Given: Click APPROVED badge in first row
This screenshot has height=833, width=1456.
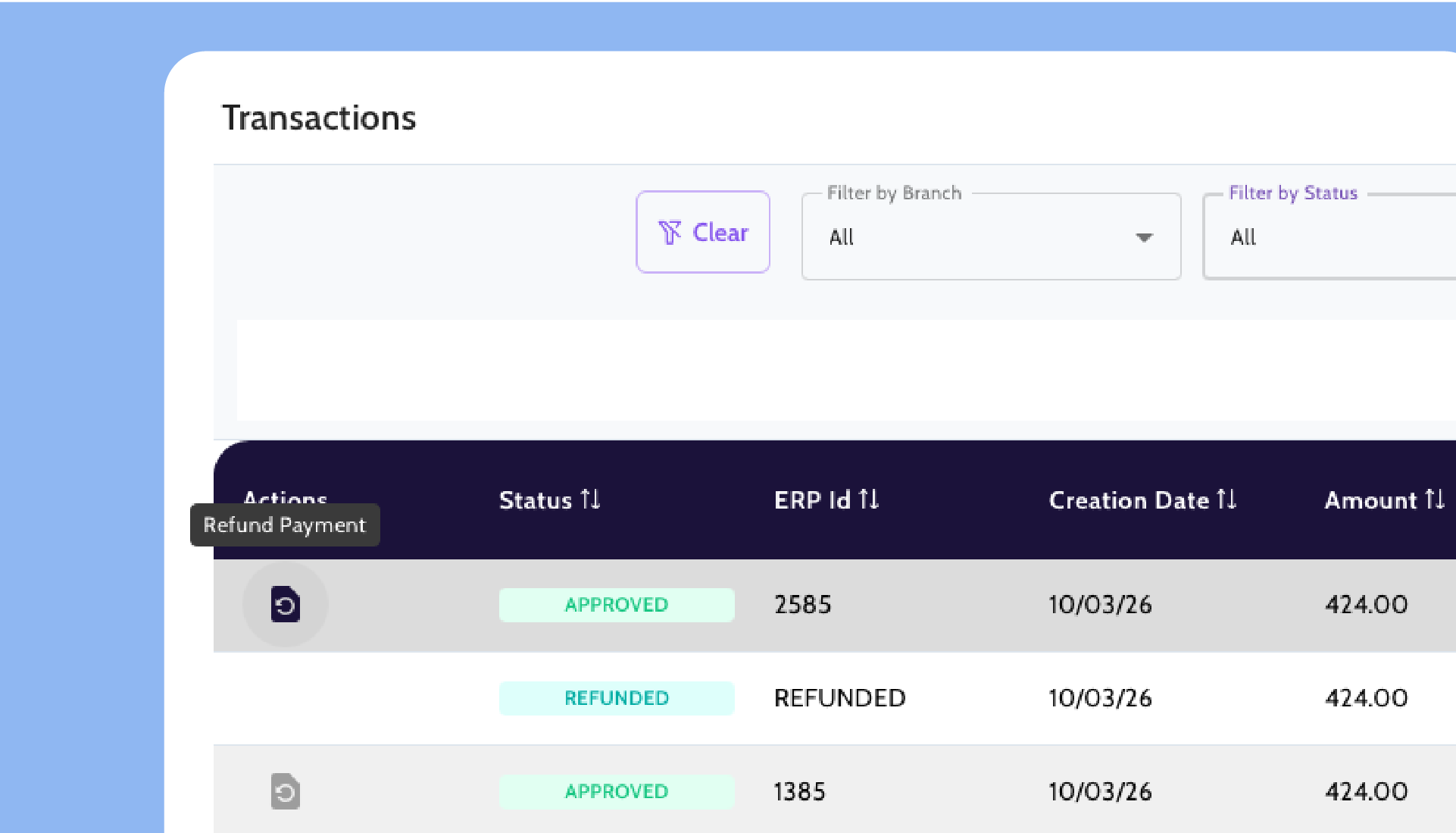Looking at the screenshot, I should 616,605.
